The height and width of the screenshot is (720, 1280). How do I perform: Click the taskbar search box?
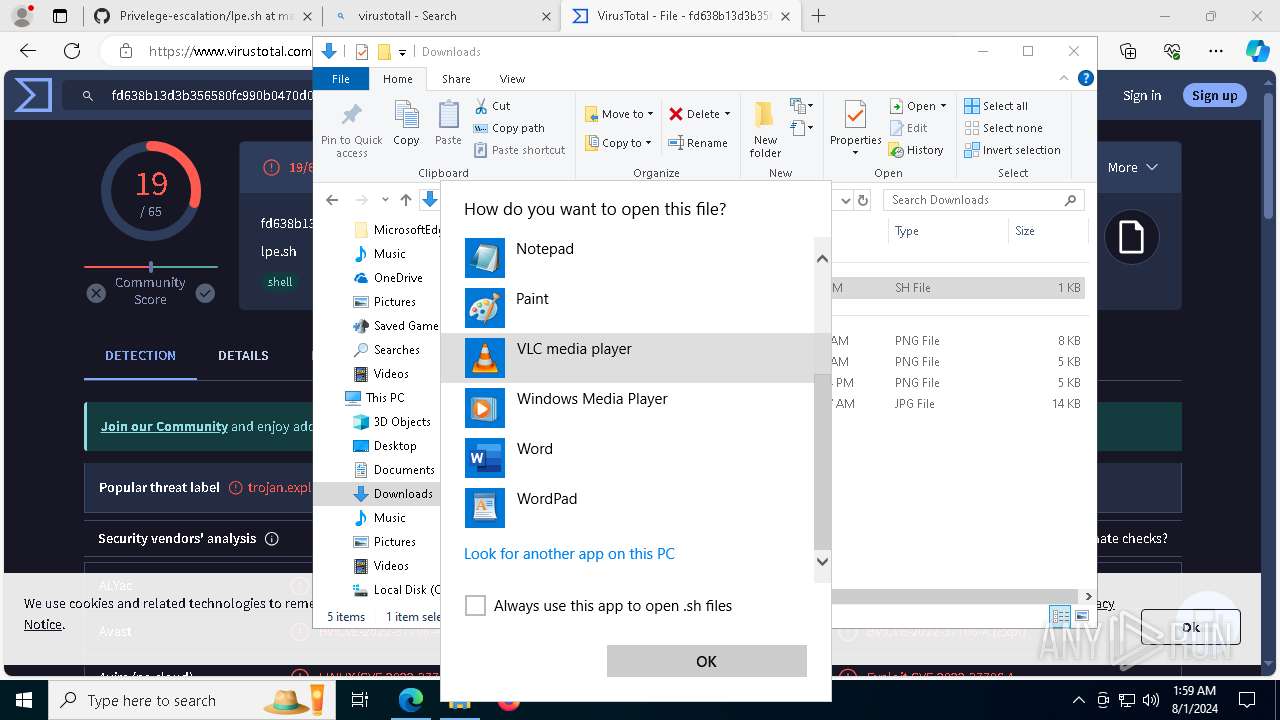point(190,700)
